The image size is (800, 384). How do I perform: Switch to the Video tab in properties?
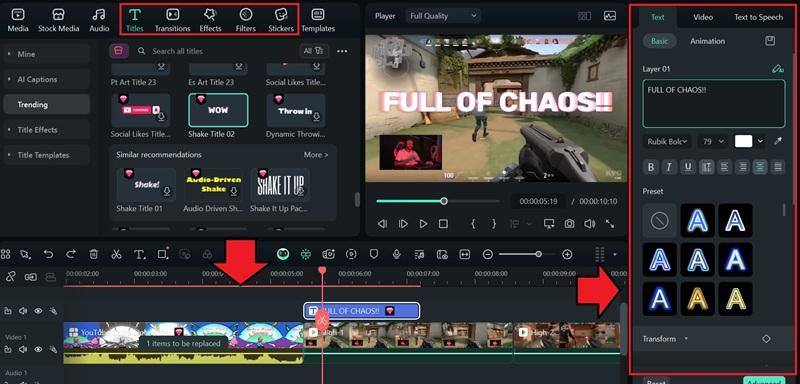703,17
